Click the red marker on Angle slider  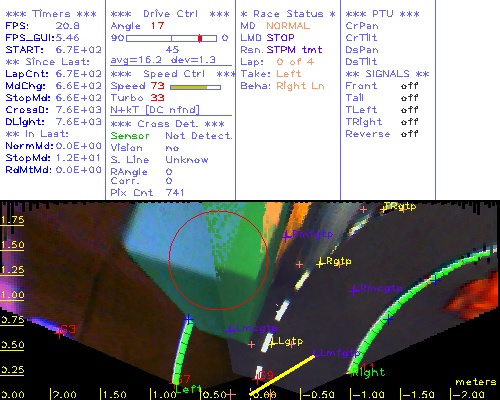click(200, 38)
